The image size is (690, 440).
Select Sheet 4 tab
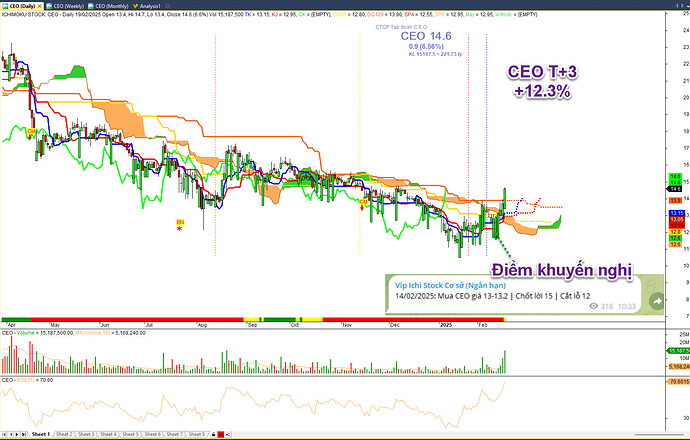point(108,434)
